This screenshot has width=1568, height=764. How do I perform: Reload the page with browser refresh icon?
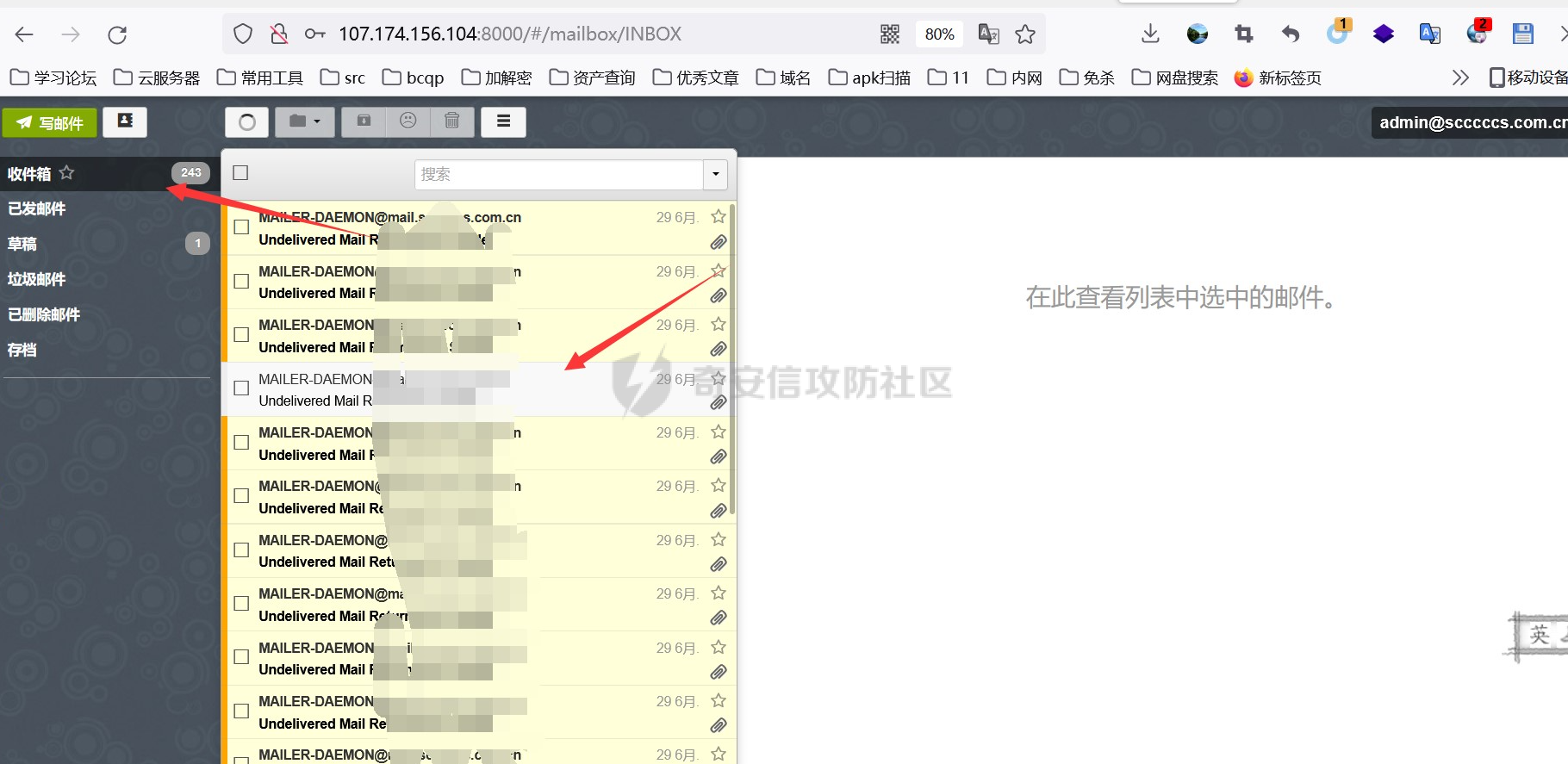117,34
